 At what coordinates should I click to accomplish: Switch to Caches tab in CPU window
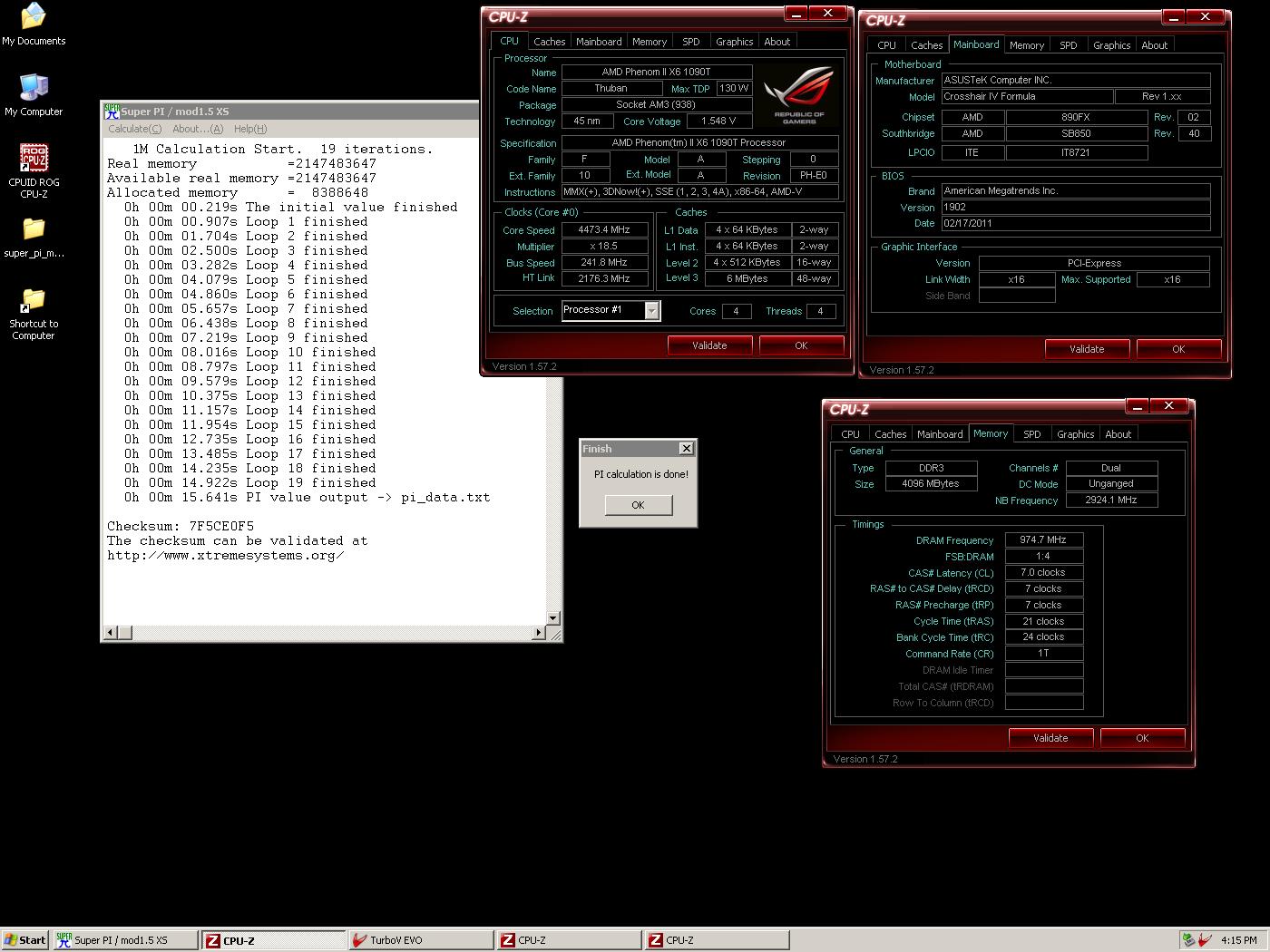pyautogui.click(x=549, y=42)
